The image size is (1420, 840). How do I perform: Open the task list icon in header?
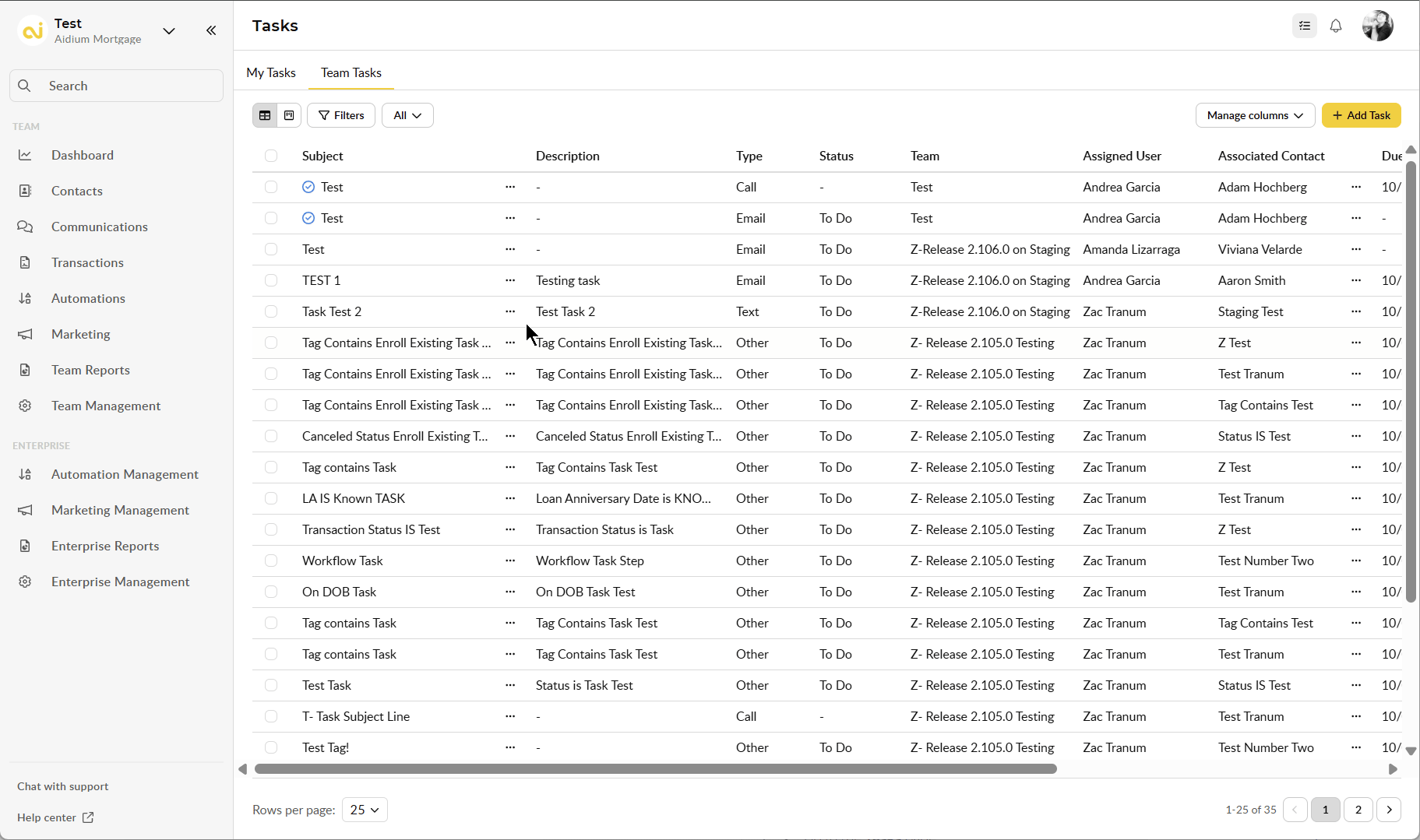coord(1305,26)
